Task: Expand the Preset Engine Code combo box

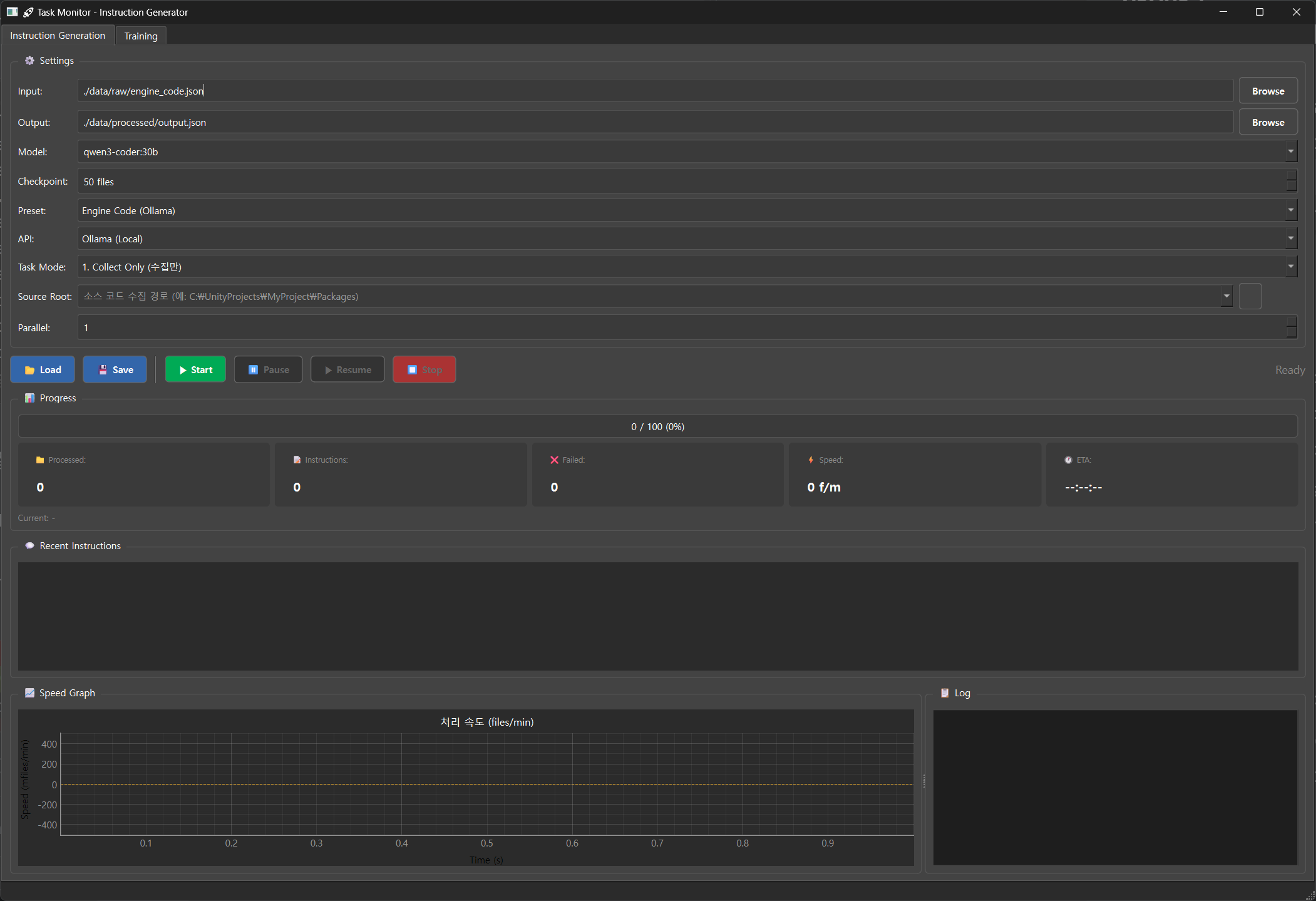Action: pos(1290,210)
